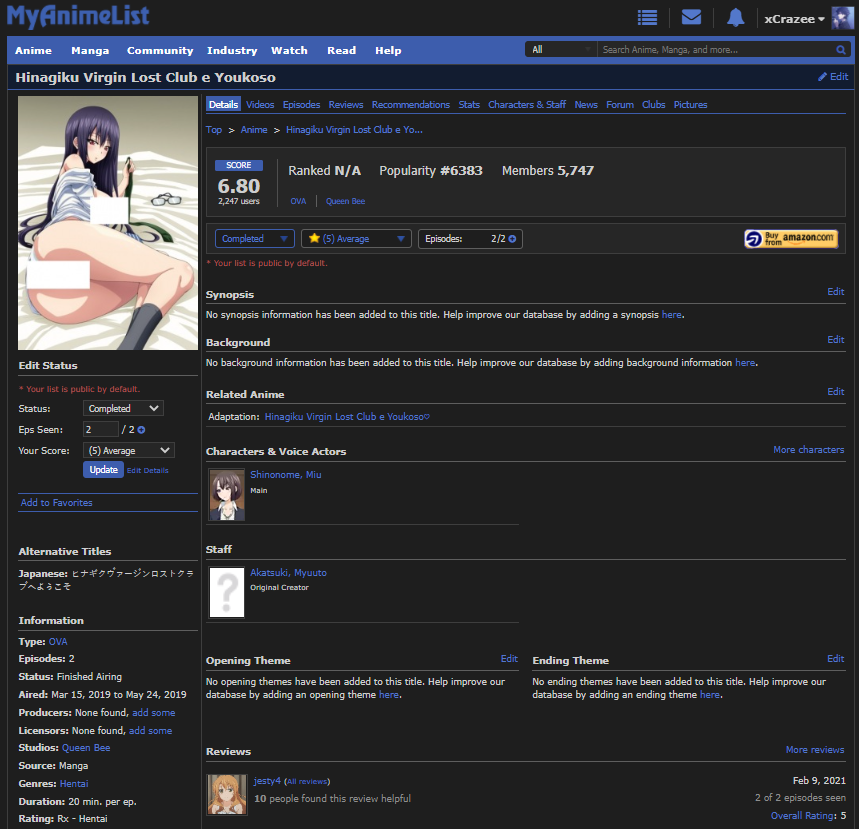Open the Help nav menu
This screenshot has height=829, width=859.
click(388, 50)
